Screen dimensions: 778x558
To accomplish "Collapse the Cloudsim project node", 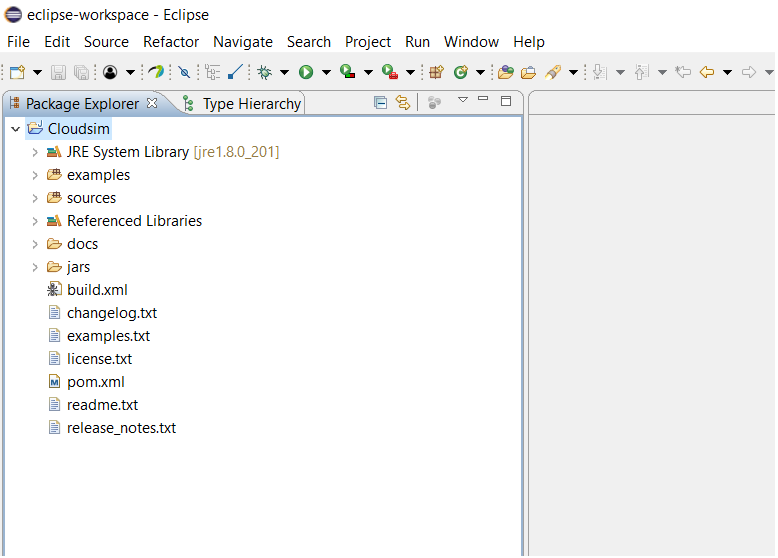I will [x=15, y=129].
